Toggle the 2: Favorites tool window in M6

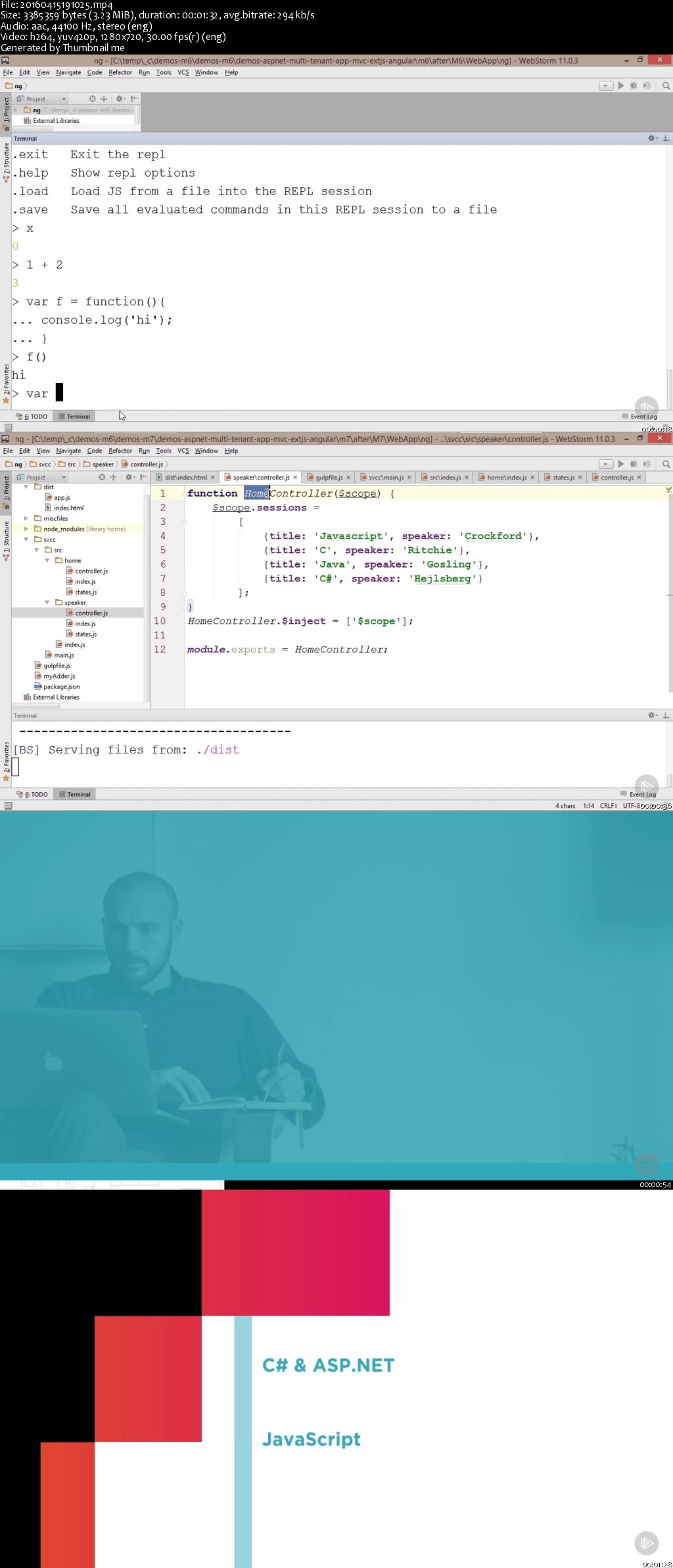point(6,384)
